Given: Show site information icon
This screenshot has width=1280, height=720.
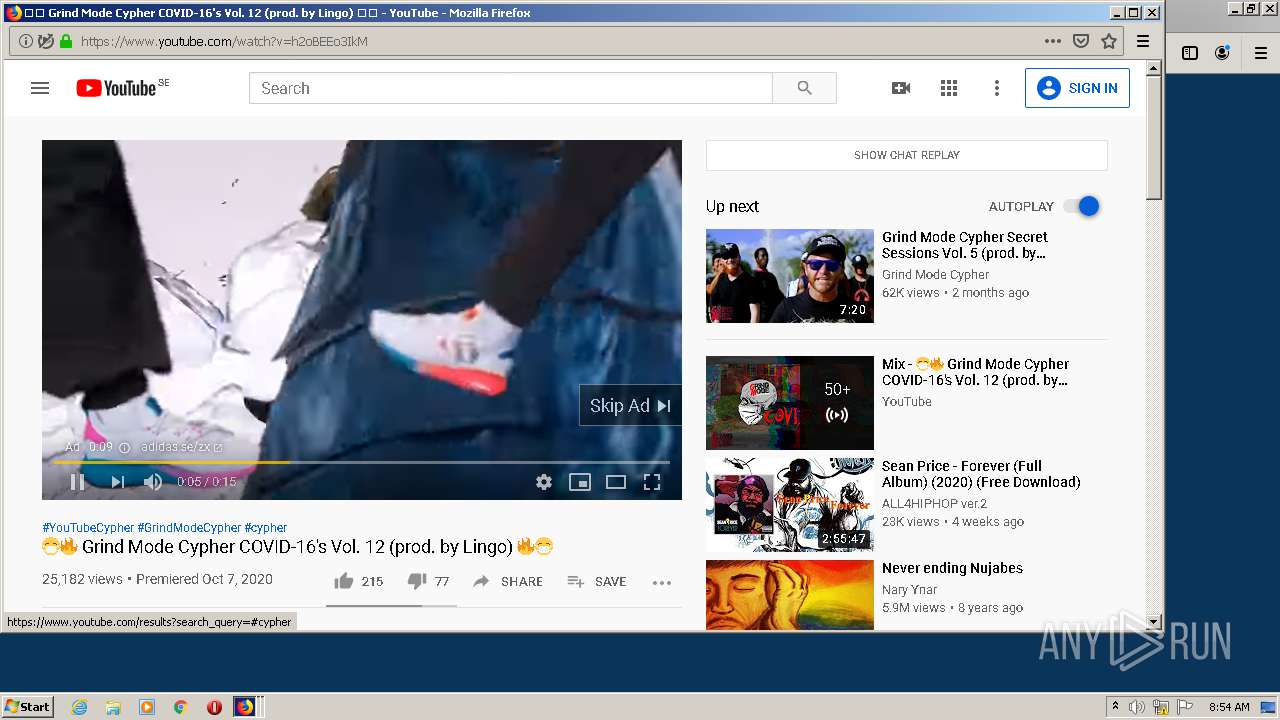Looking at the screenshot, I should click(x=26, y=41).
